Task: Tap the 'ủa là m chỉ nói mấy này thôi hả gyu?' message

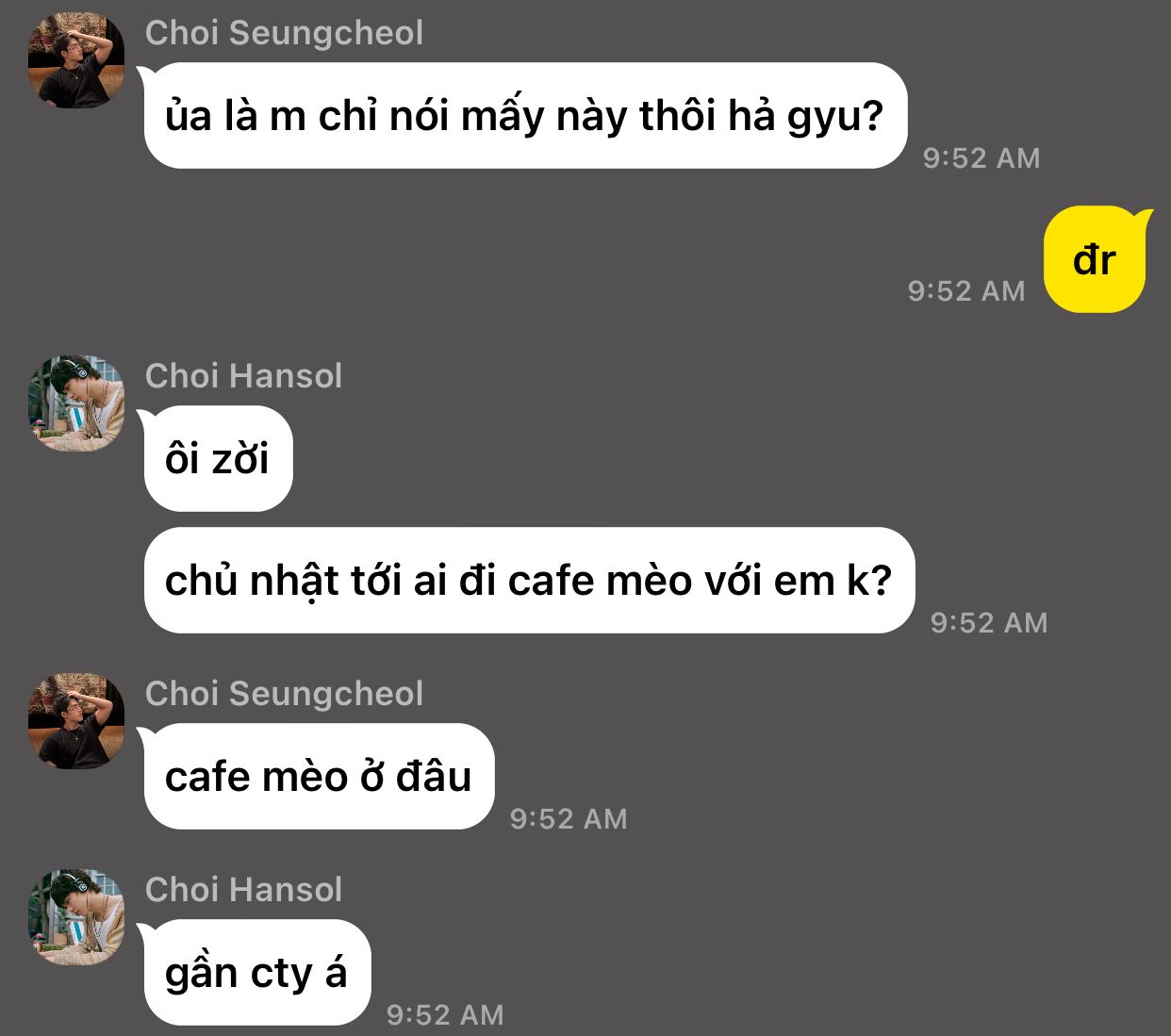Action: click(524, 116)
